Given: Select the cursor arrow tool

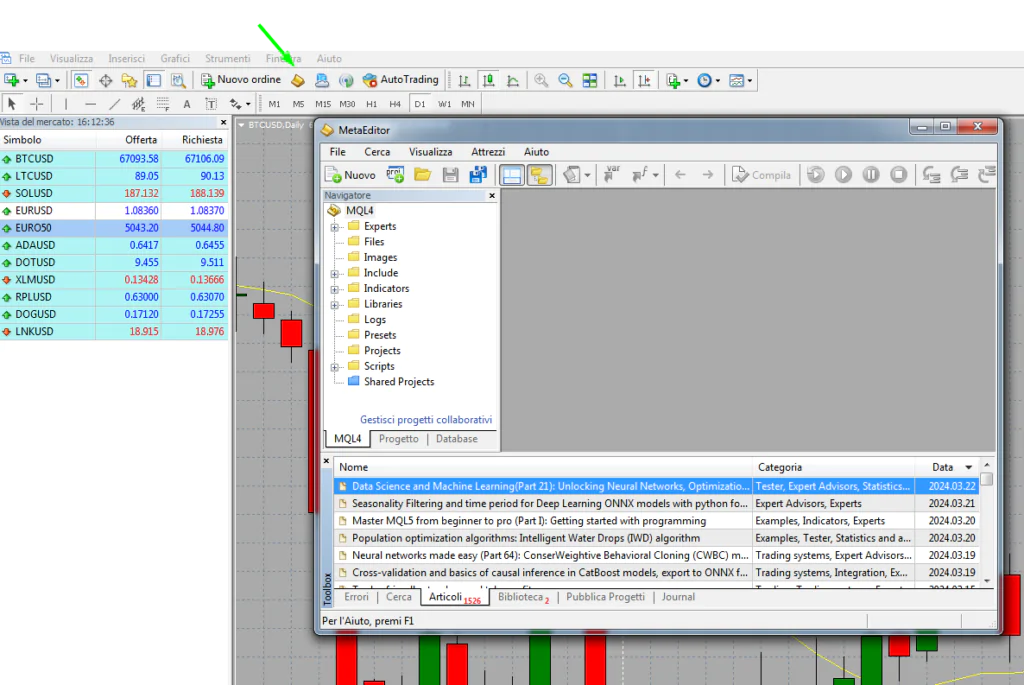Looking at the screenshot, I should pos(12,104).
